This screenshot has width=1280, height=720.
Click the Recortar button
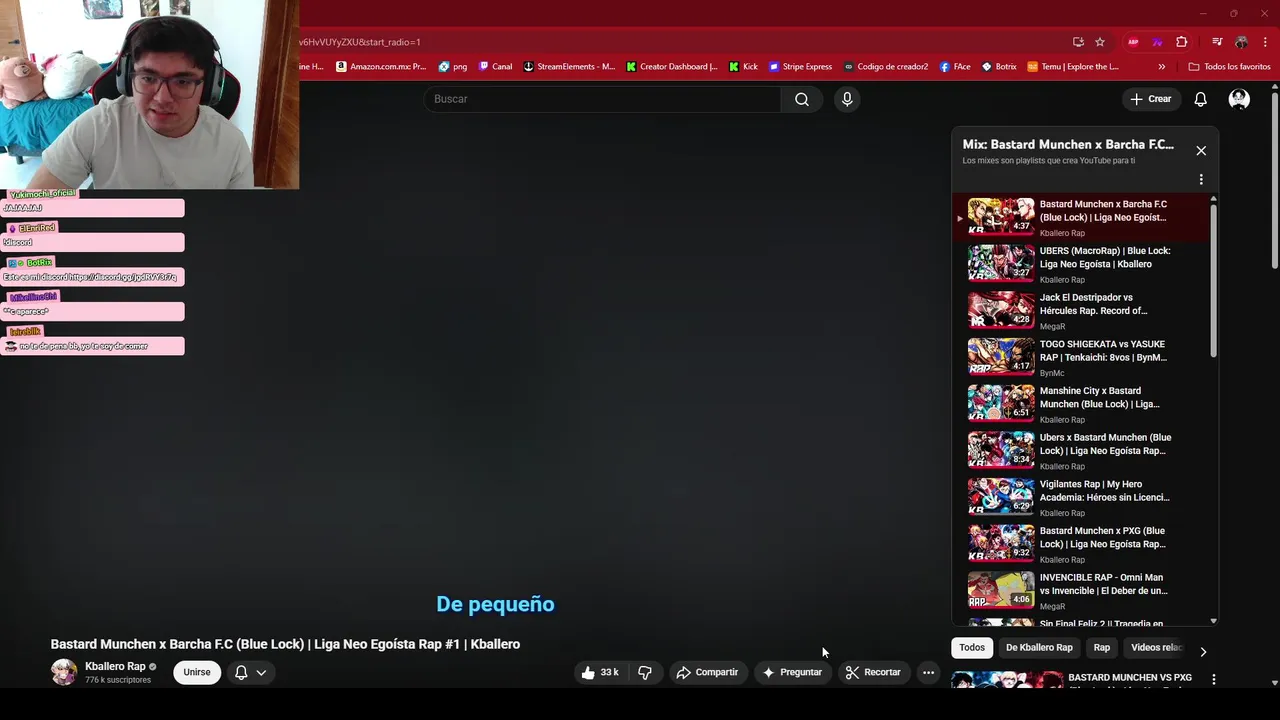click(x=873, y=672)
